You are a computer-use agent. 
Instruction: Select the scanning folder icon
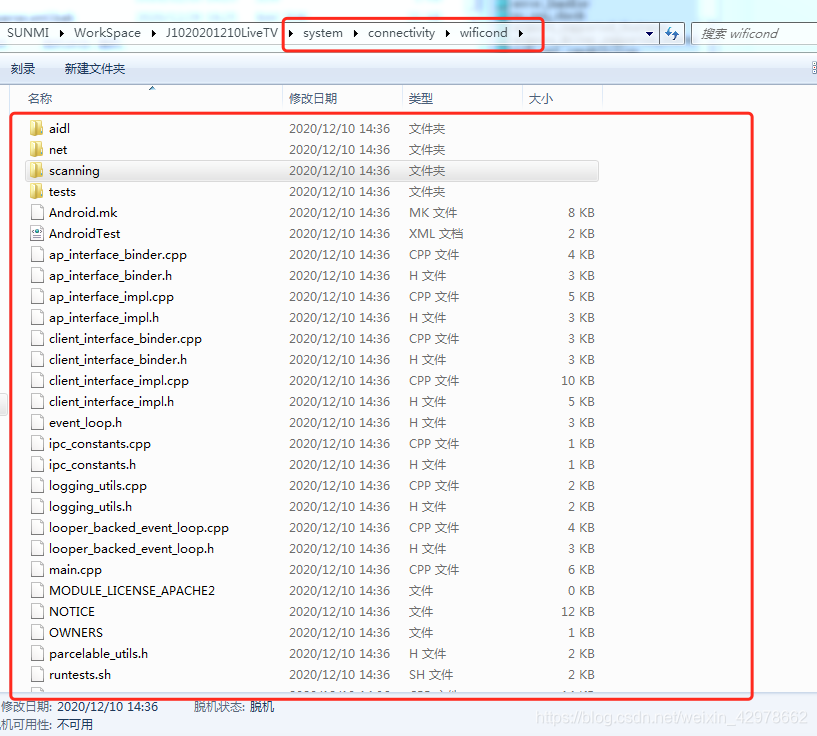36,170
